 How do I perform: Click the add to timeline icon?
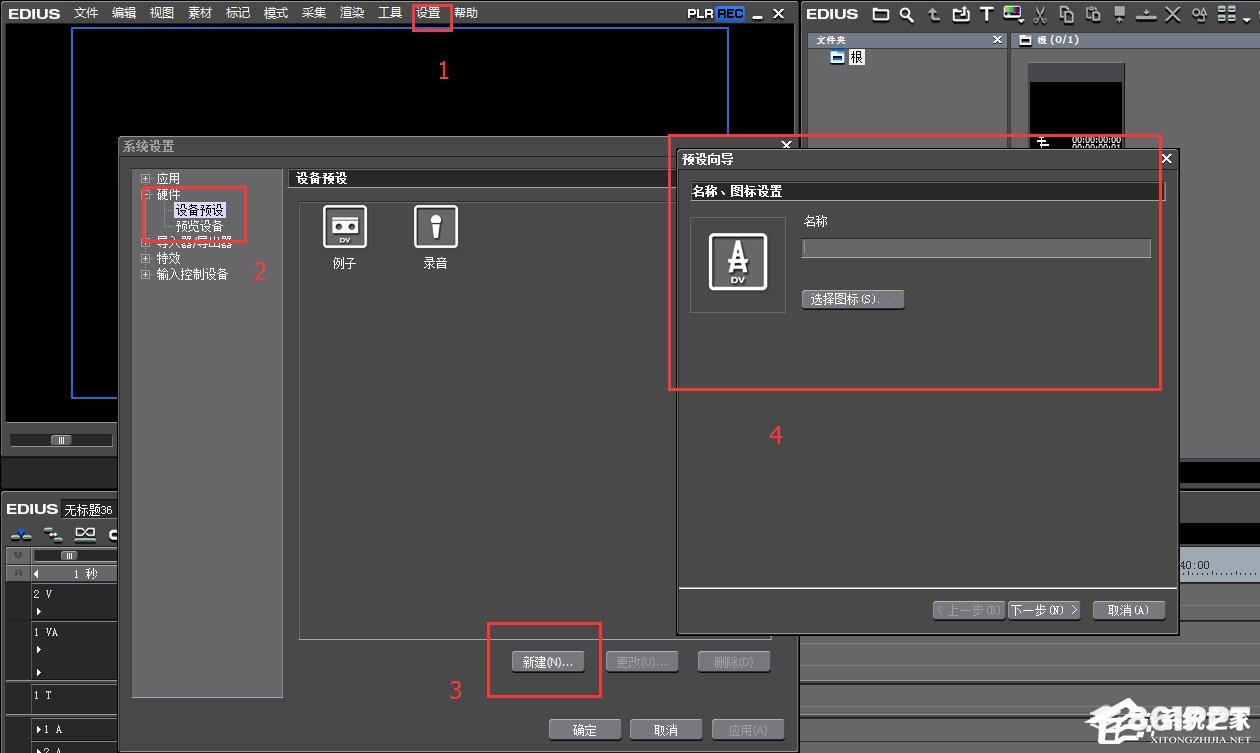(x=1147, y=14)
